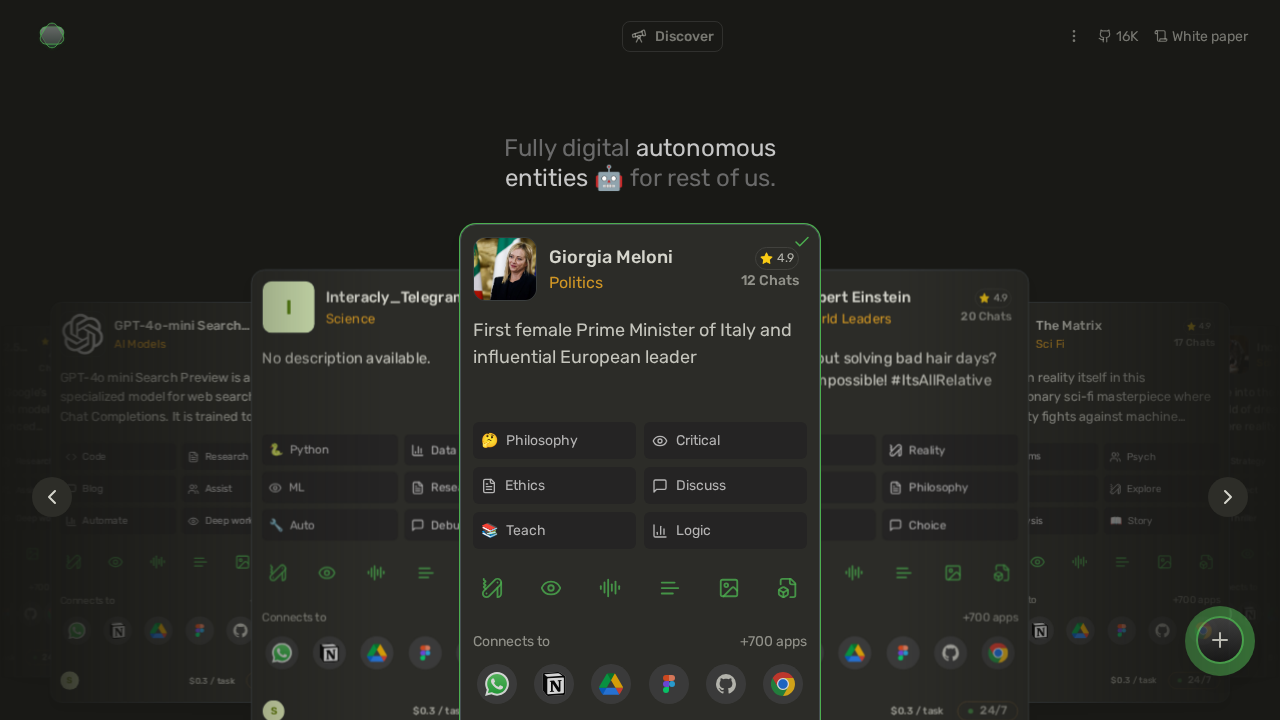Click the audio waveform capability icon
1280x720 pixels.
point(610,588)
